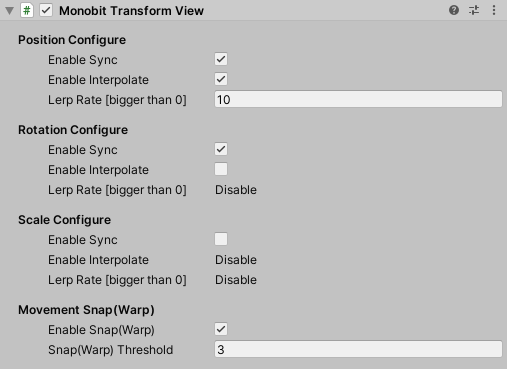Click the Rotation Configure section heading
The width and height of the screenshot is (507, 369).
73,130
